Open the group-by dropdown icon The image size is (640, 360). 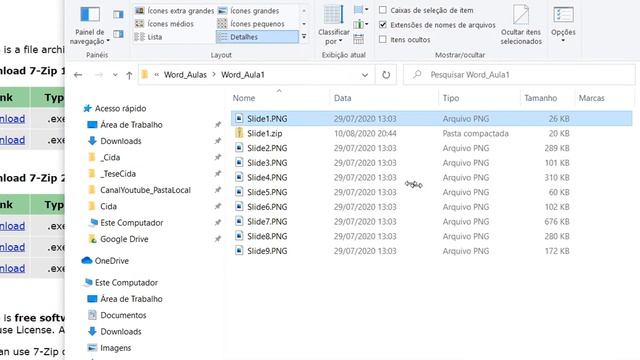click(x=361, y=10)
